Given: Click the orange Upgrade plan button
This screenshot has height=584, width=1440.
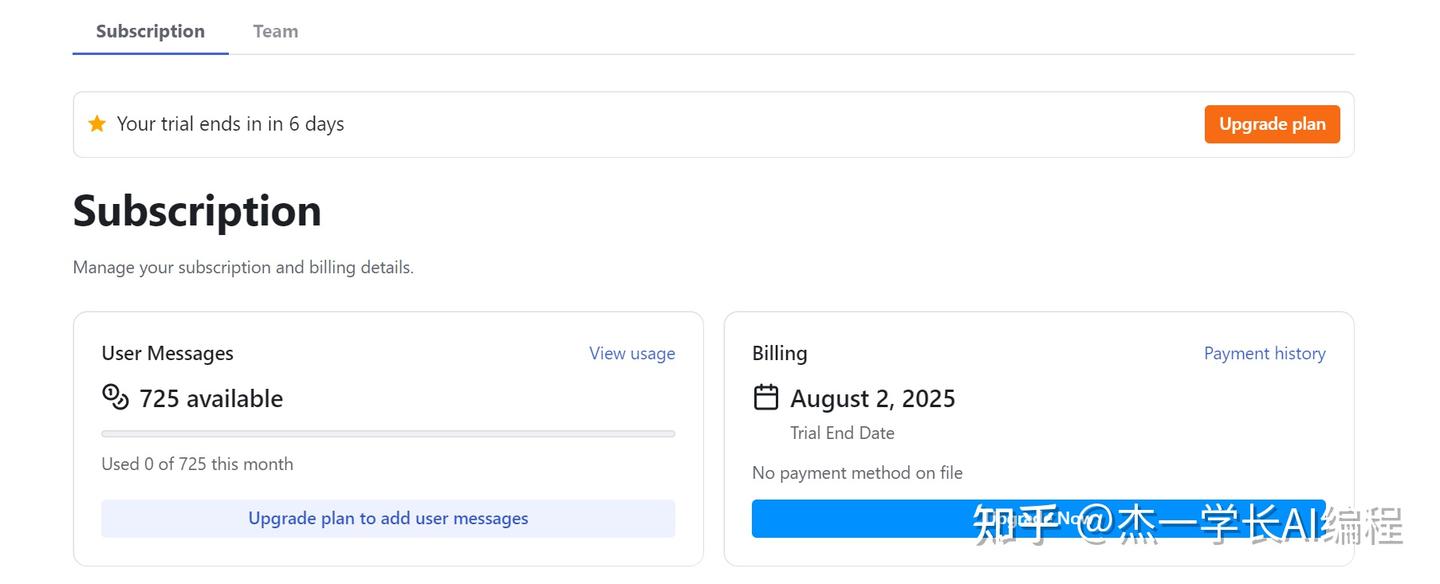Looking at the screenshot, I should pos(1271,123).
